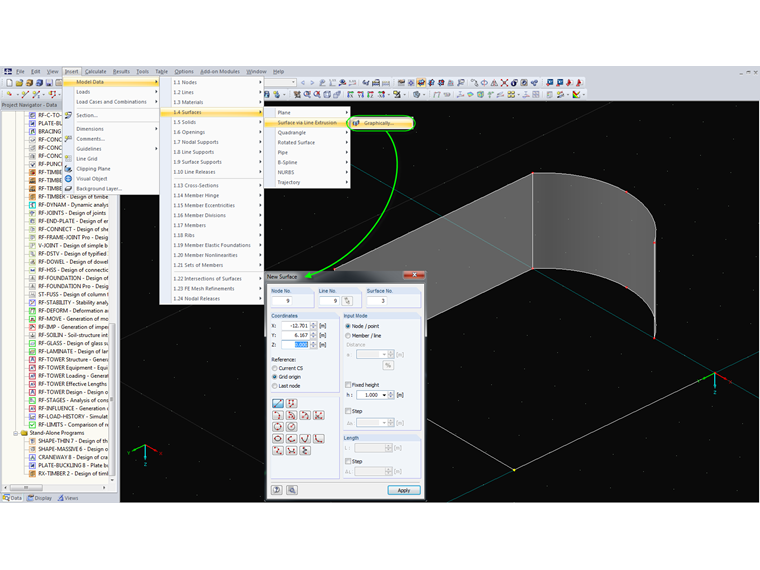Open the load case combo box in toolbar
Image resolution: width=760 pixels, height=570 pixels.
coord(280,83)
